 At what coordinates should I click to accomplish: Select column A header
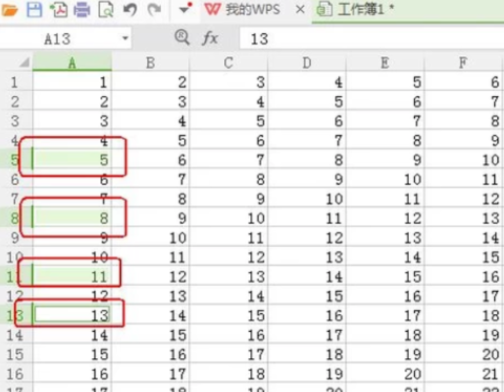click(x=72, y=62)
